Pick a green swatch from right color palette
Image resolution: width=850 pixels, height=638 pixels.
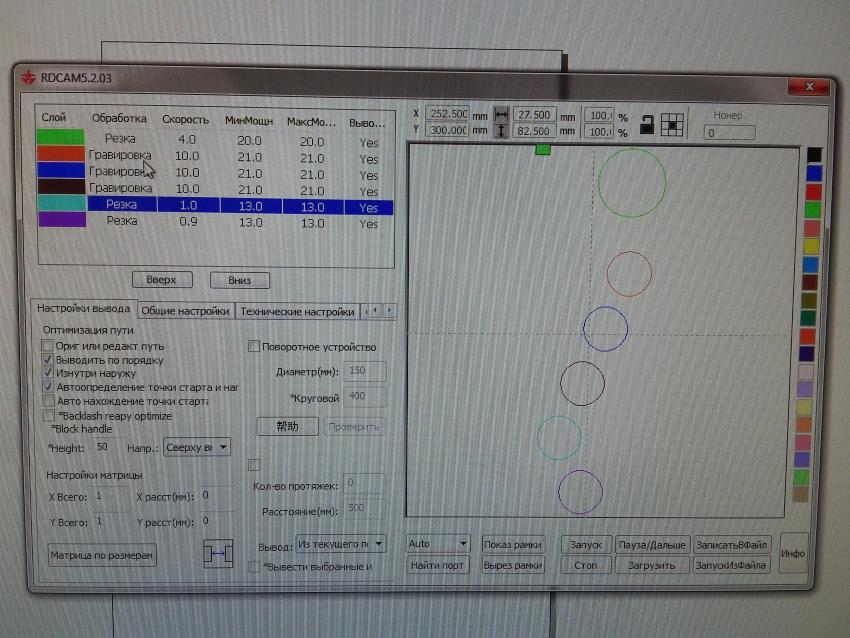pos(813,209)
